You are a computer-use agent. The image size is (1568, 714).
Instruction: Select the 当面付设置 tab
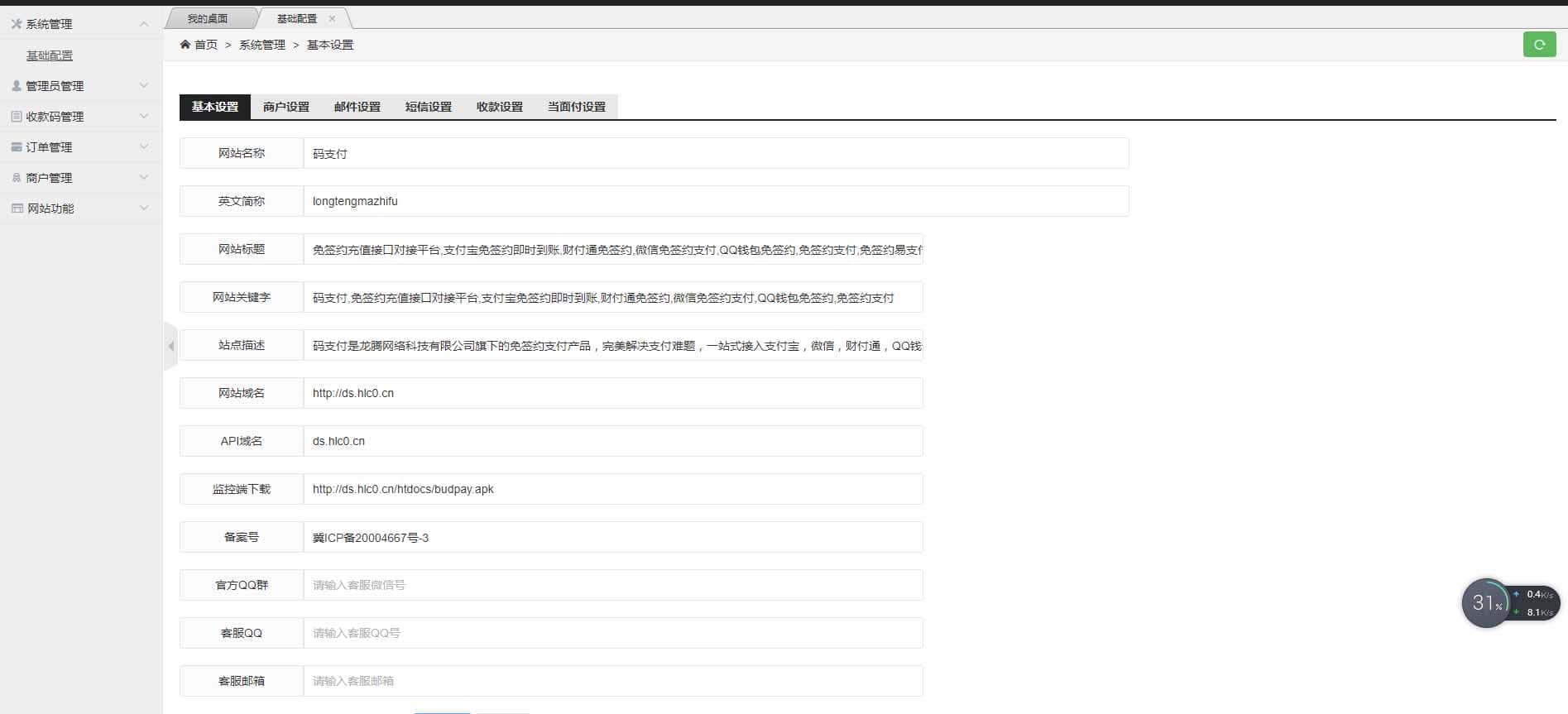[x=577, y=107]
